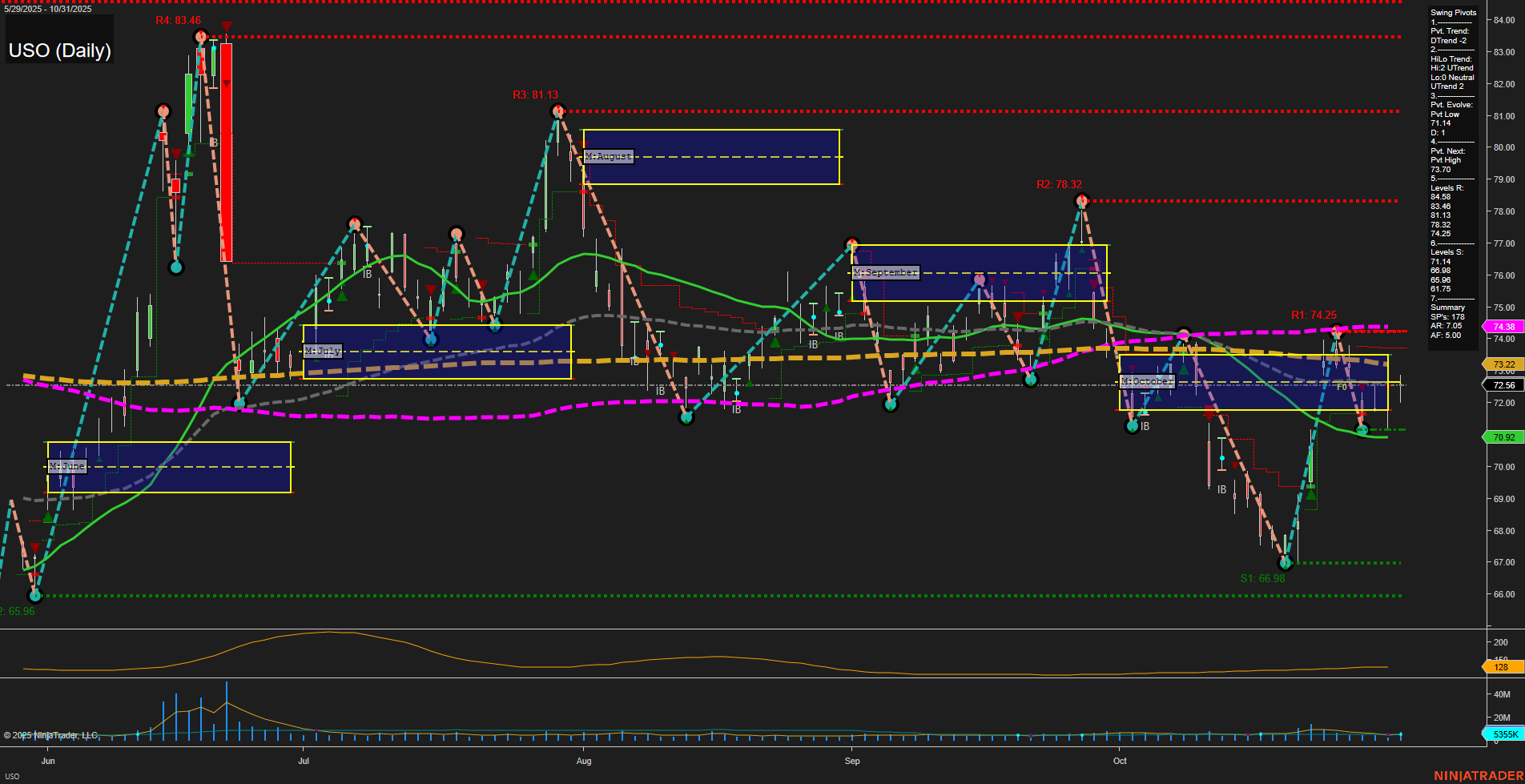Click the USO (Daily) chart title

59,50
